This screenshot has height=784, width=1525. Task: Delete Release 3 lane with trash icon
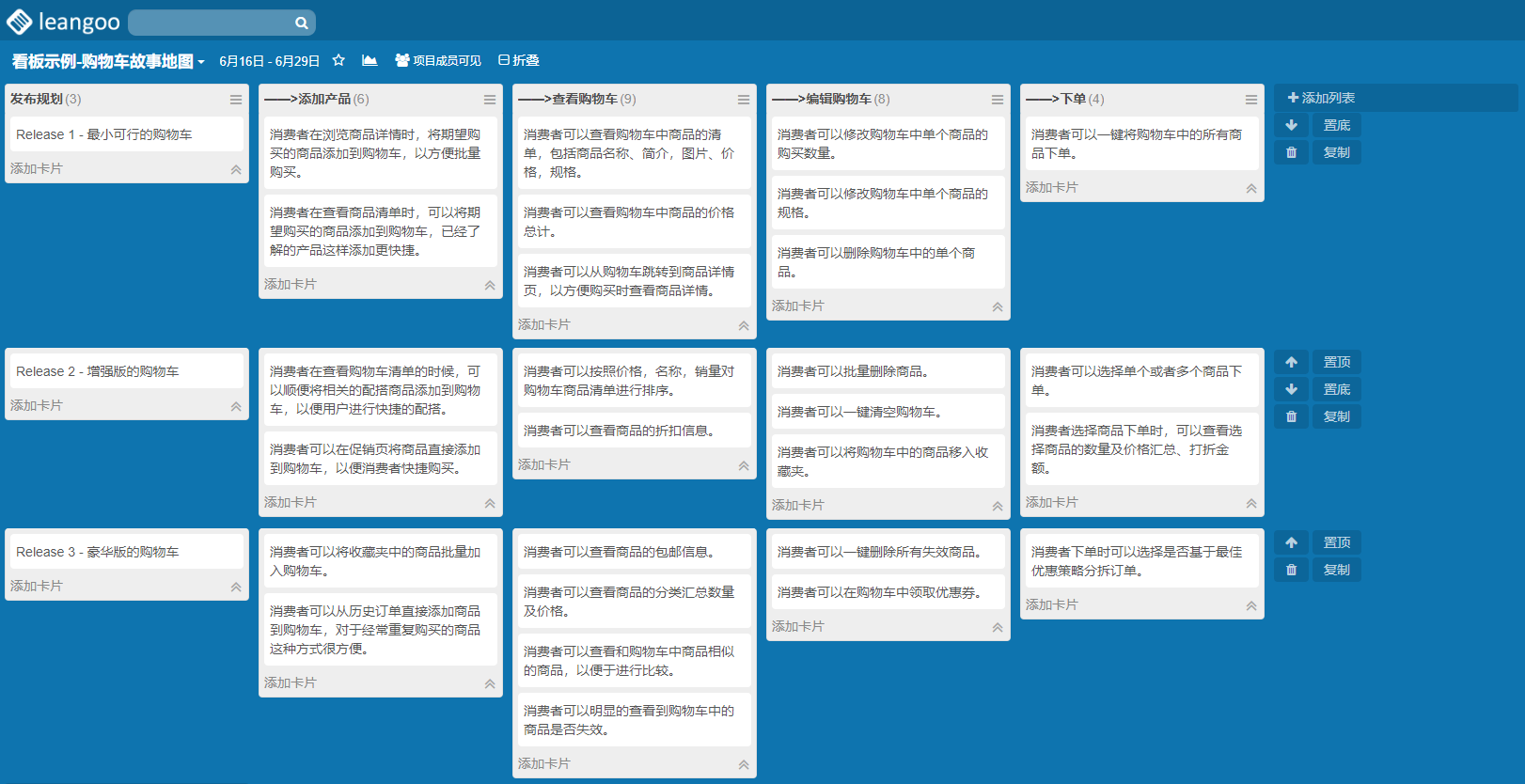(x=1291, y=570)
